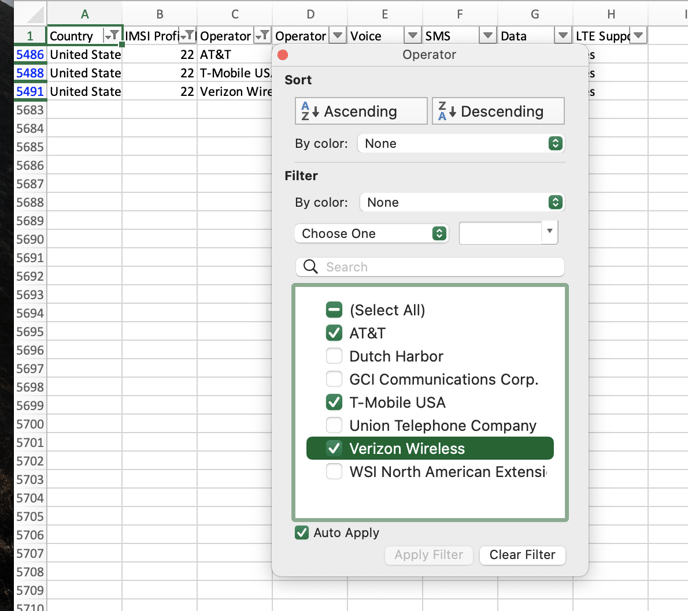This screenshot has height=611, width=688.
Task: Open LTE Support column filter arrow
Action: (638, 36)
